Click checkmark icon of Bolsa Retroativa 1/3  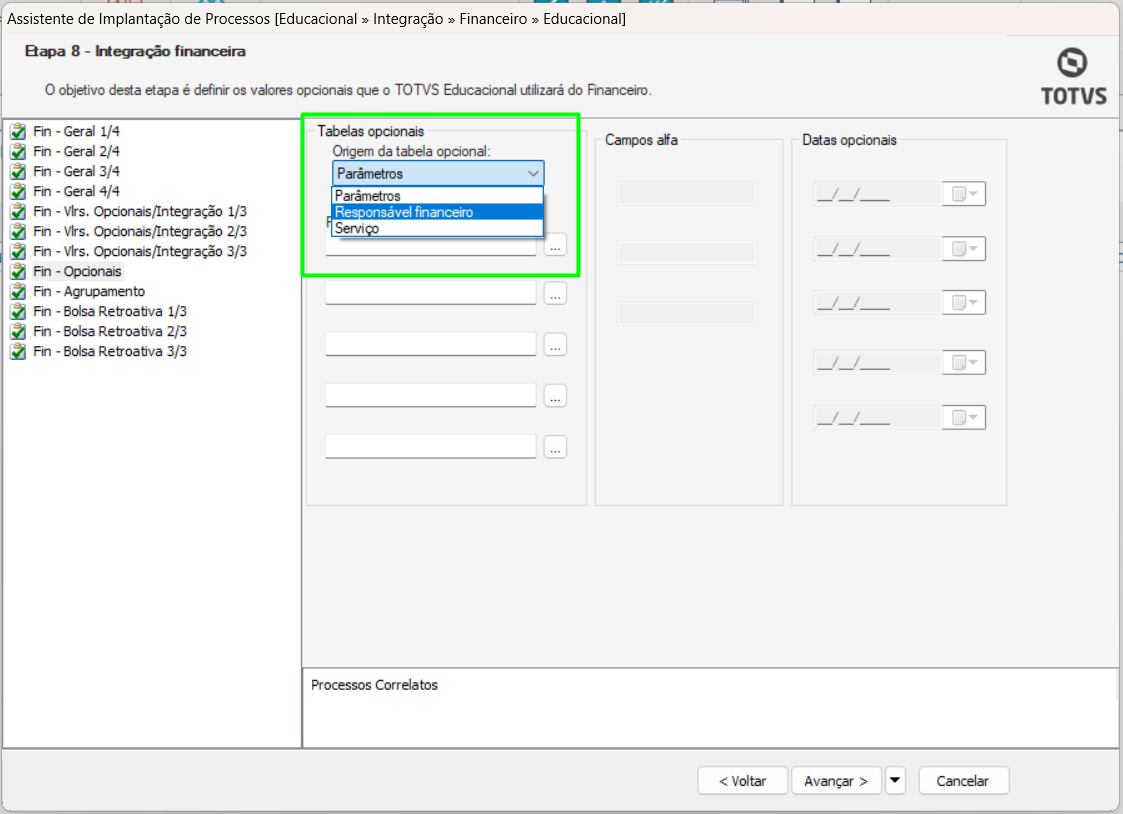pyautogui.click(x=18, y=312)
